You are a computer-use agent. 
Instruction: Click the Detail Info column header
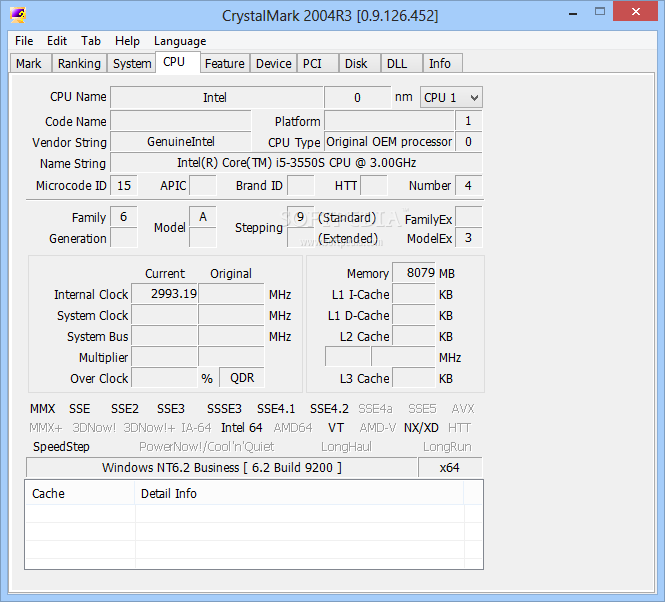point(299,494)
